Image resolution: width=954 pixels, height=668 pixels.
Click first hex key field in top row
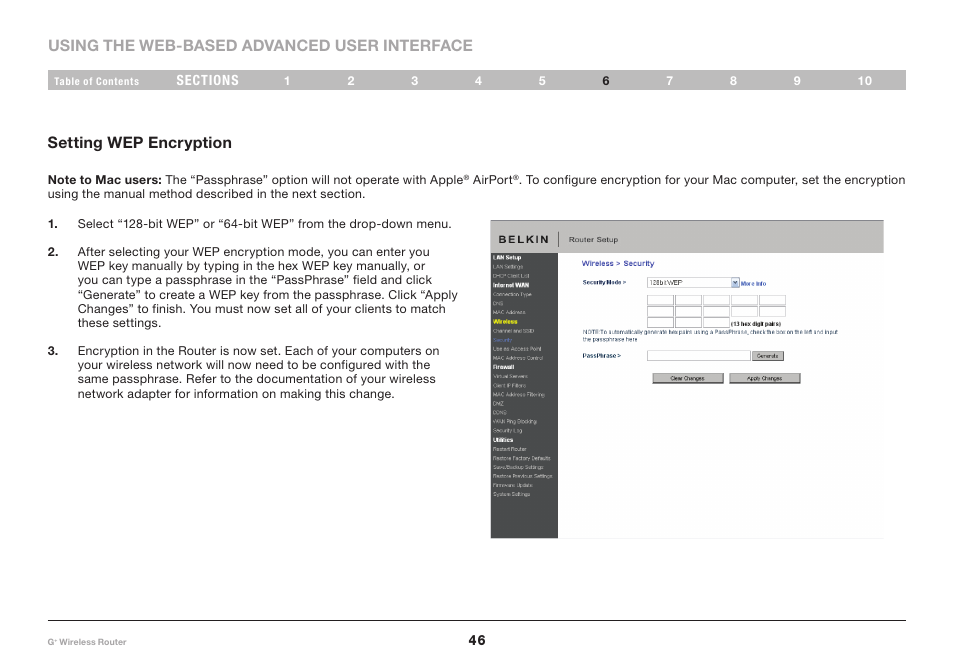[660, 300]
